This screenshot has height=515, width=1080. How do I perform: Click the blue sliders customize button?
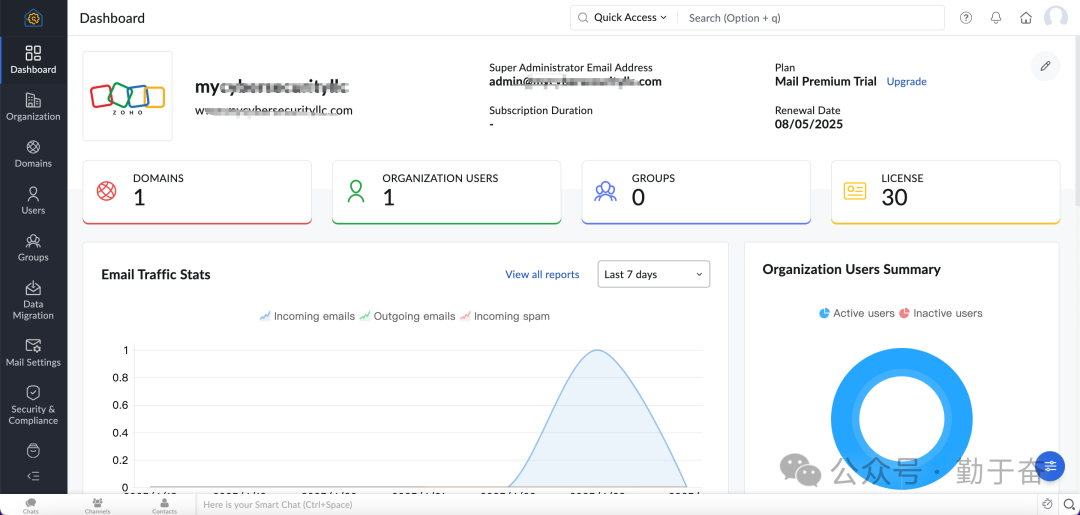coord(1050,466)
